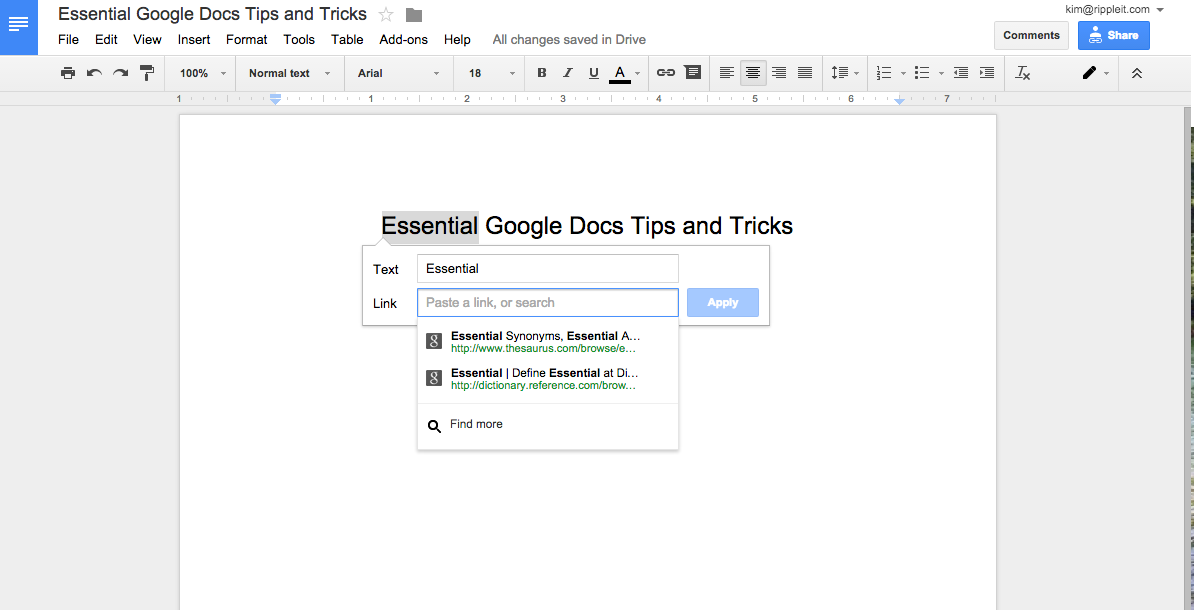Toggle underline formatting
Screen dimensions: 1194x610
tap(593, 73)
